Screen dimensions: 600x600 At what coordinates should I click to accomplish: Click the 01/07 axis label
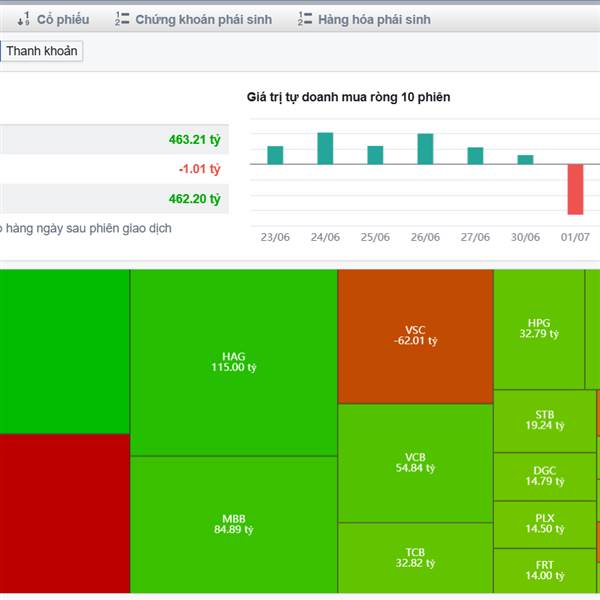click(x=575, y=237)
